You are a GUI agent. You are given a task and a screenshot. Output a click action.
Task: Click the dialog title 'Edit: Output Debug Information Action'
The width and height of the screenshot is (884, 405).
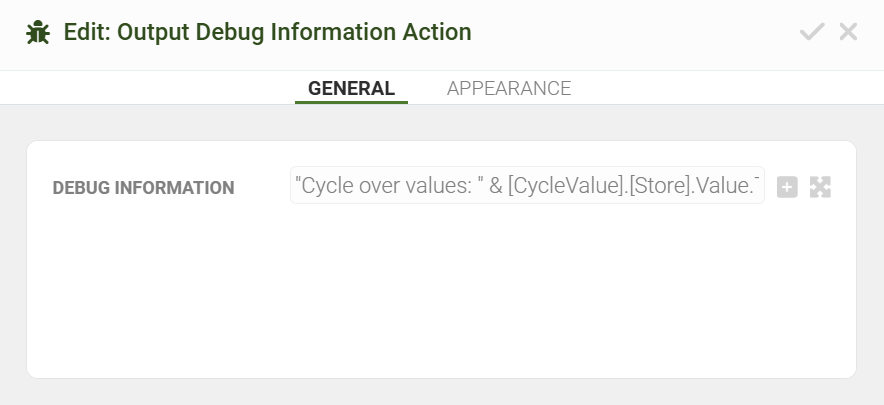(267, 32)
